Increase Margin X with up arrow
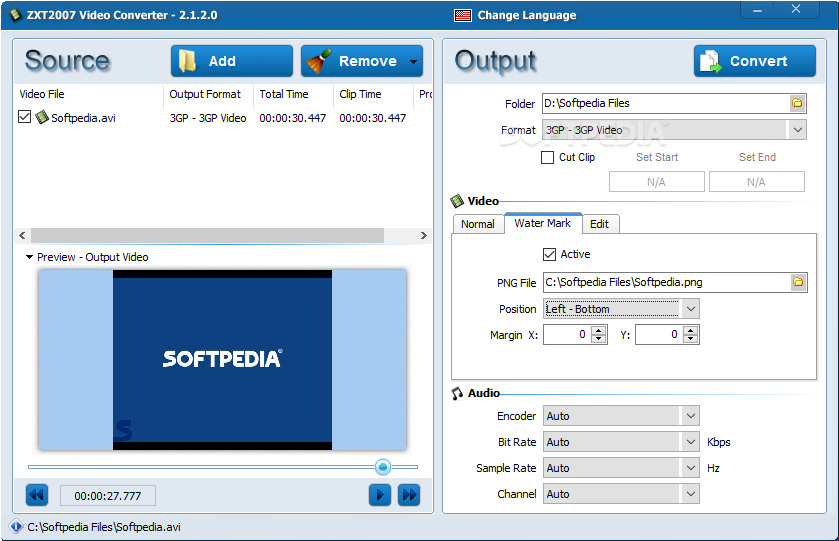This screenshot has width=839, height=541. (x=599, y=330)
